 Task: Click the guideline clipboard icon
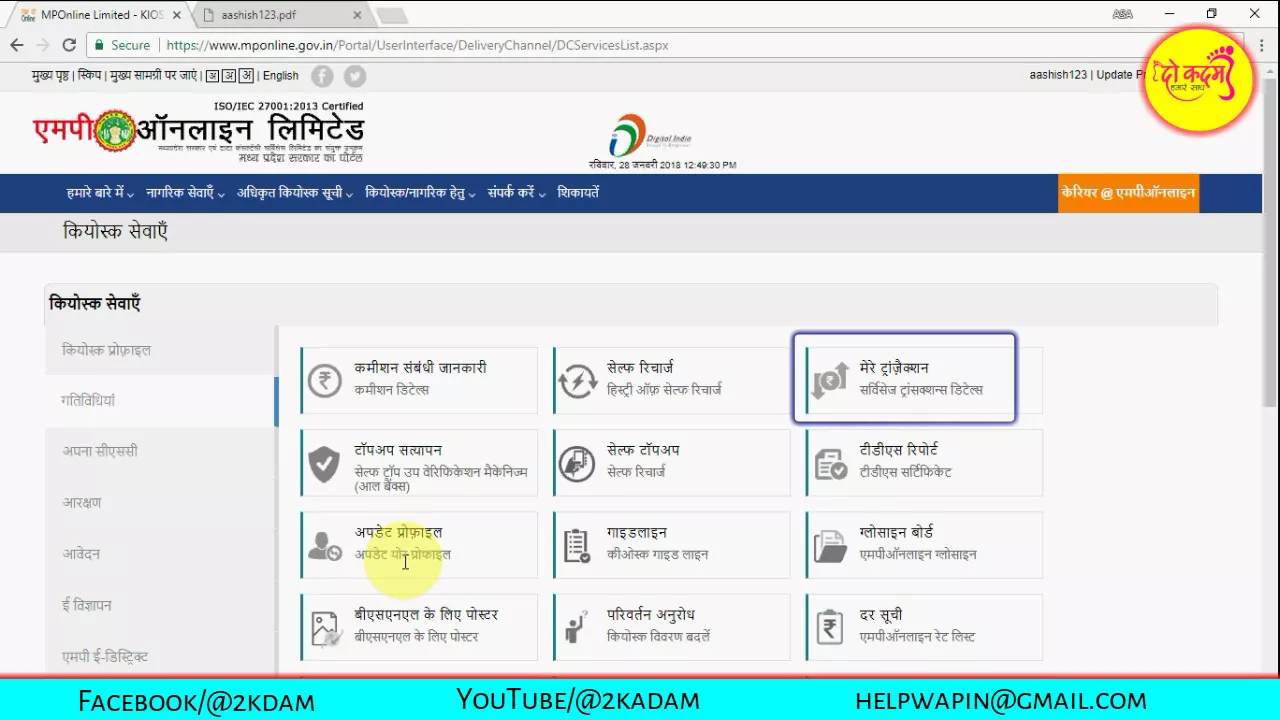click(577, 545)
